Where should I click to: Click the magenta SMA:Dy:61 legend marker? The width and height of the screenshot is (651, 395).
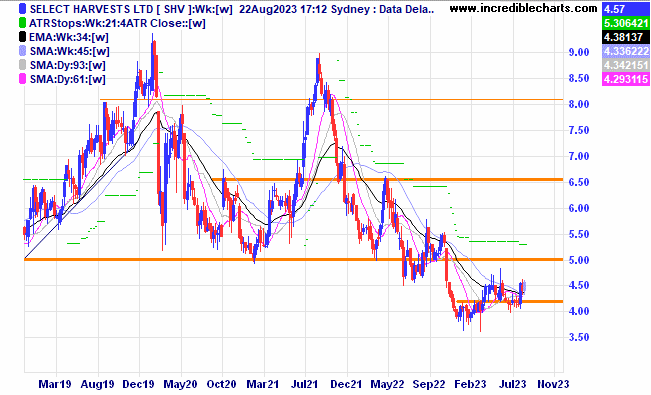22,79
